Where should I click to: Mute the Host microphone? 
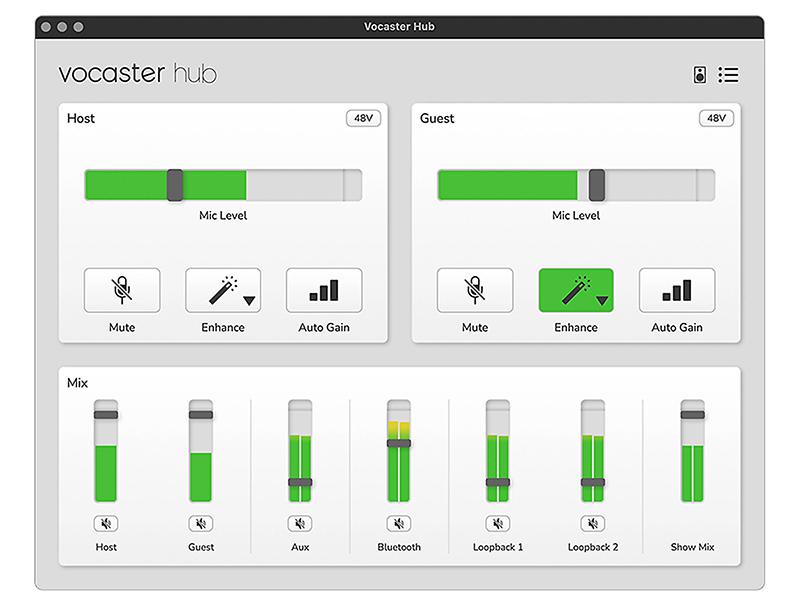pos(122,290)
